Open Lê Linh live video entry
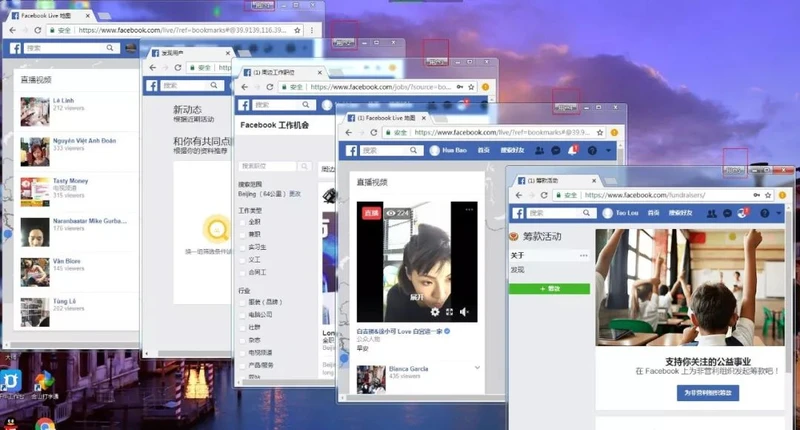800x430 pixels. [77, 111]
